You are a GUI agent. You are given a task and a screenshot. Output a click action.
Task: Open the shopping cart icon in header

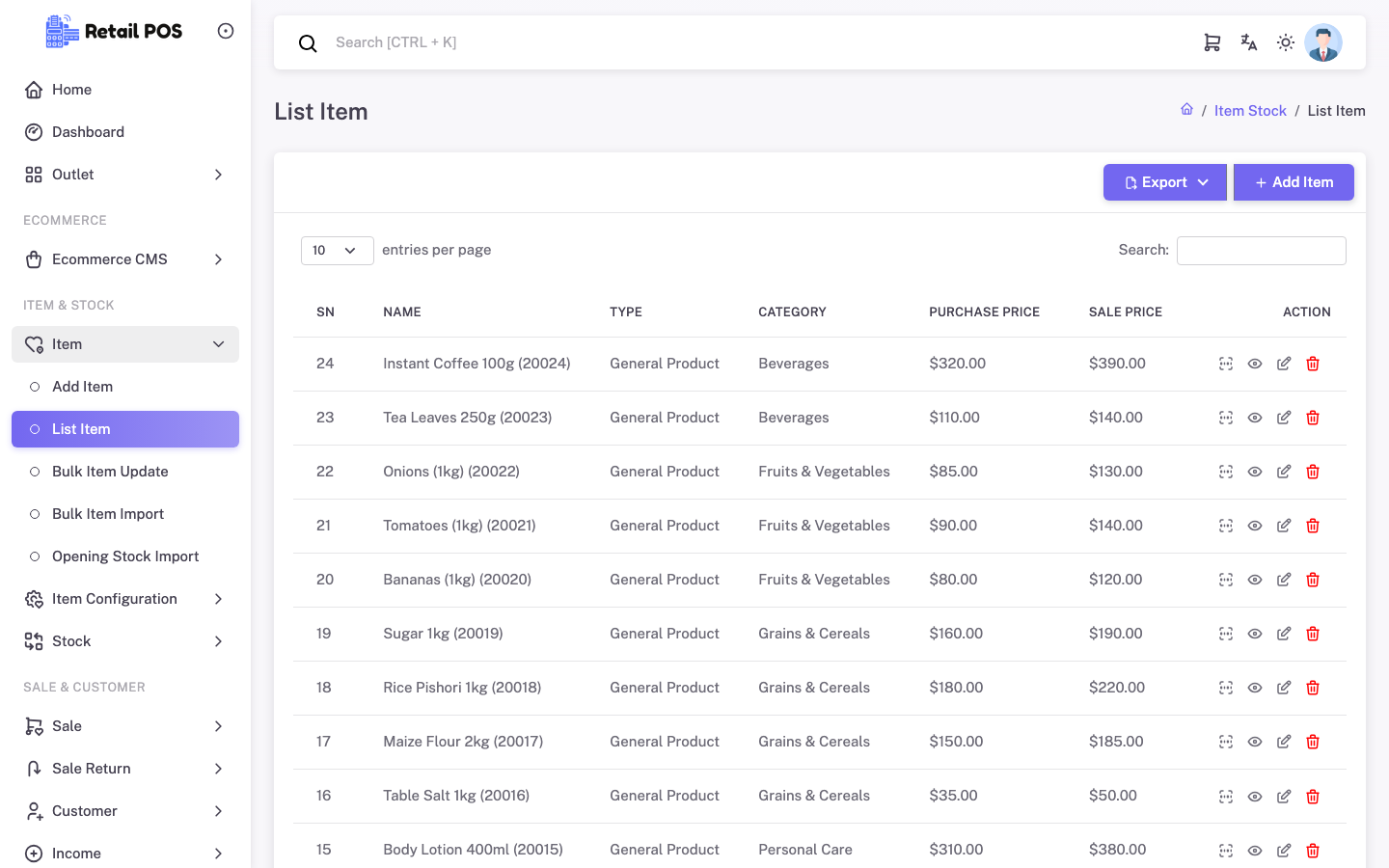[x=1212, y=42]
